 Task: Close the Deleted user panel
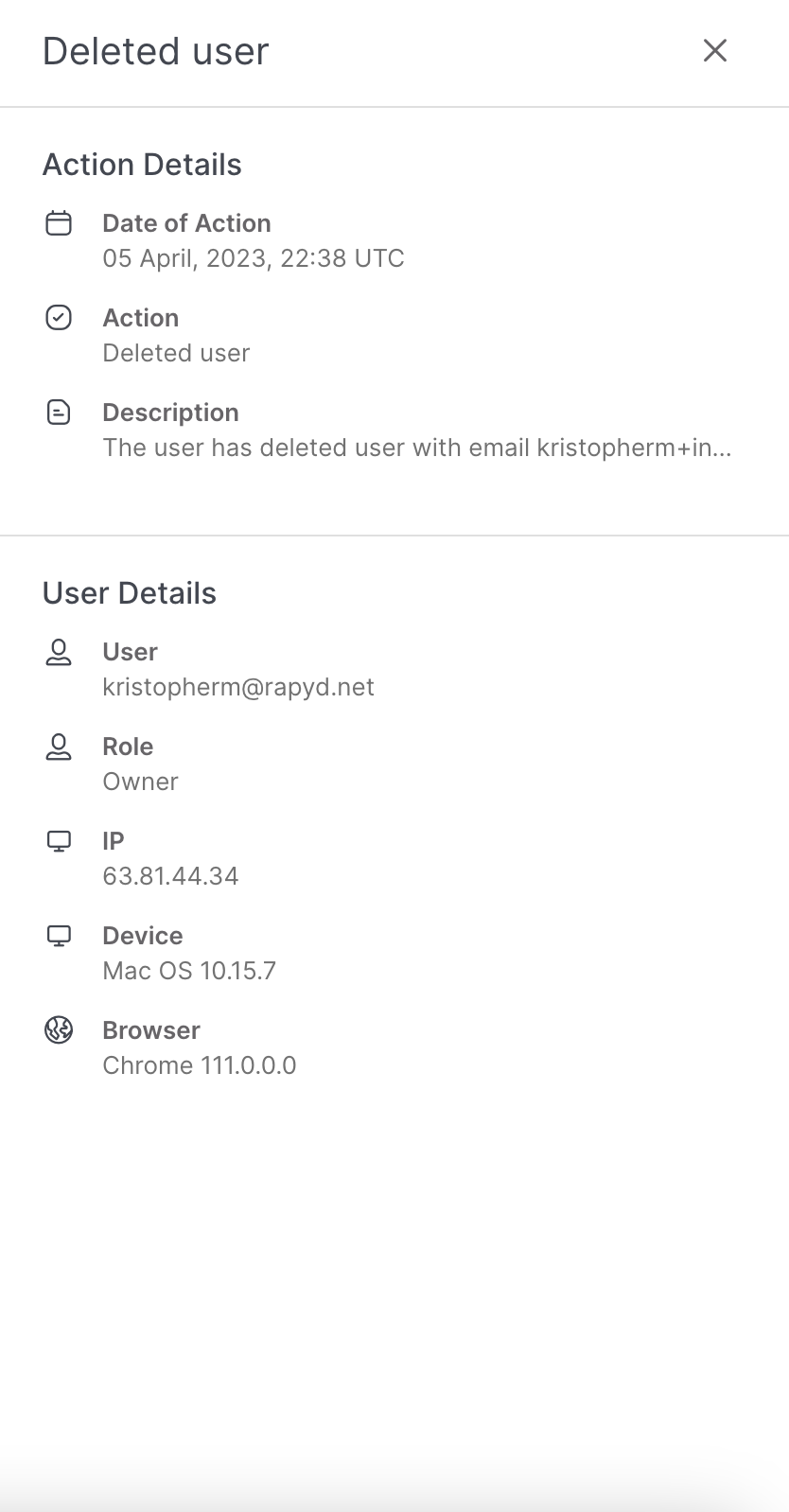[x=715, y=51]
